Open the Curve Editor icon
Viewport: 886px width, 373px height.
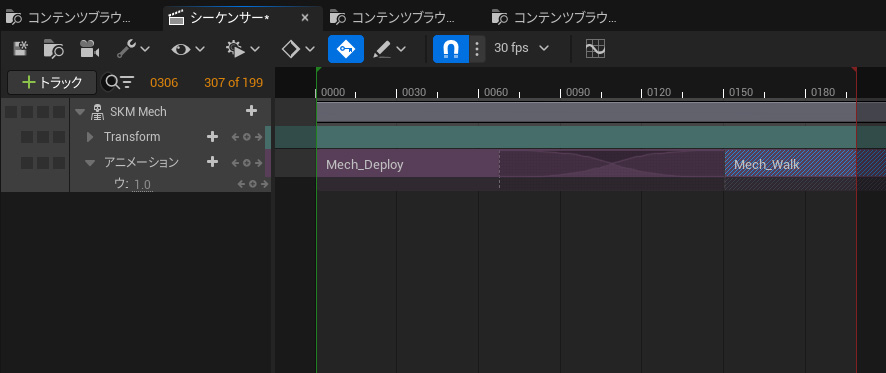click(595, 49)
